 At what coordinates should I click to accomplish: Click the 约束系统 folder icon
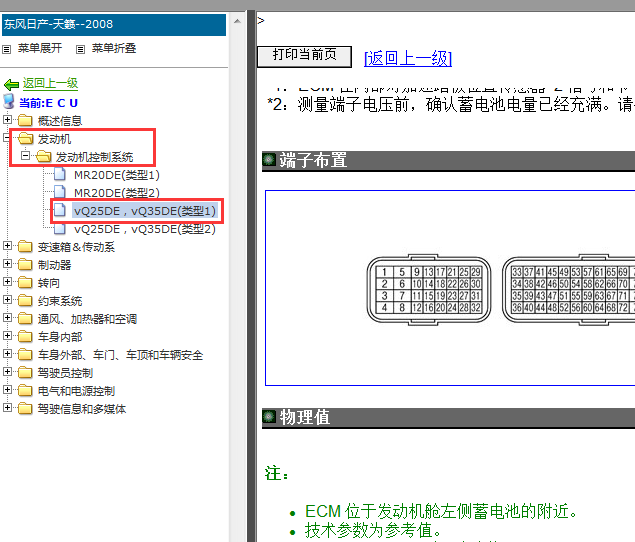point(25,301)
